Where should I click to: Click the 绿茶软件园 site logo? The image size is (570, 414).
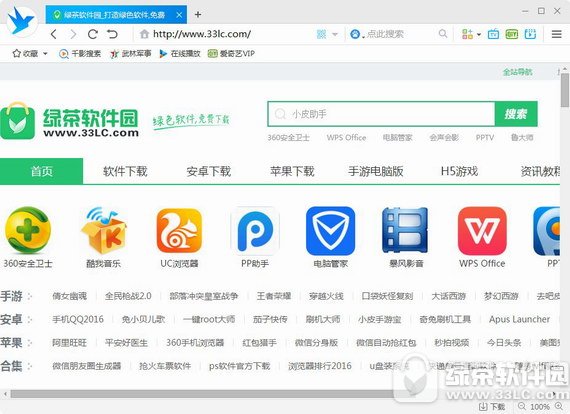tap(69, 121)
